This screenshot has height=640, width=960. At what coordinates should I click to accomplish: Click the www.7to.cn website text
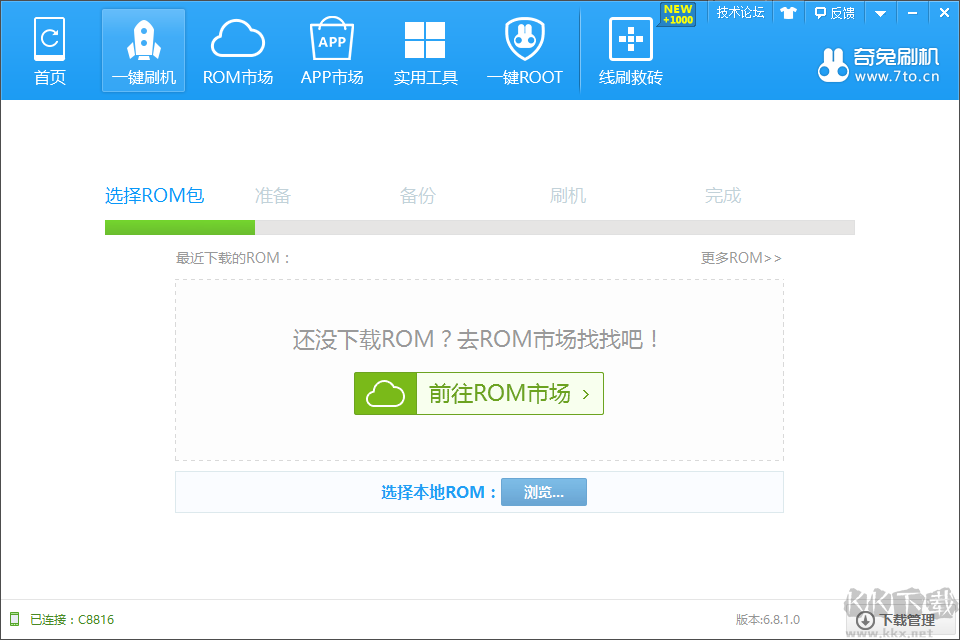pos(897,77)
